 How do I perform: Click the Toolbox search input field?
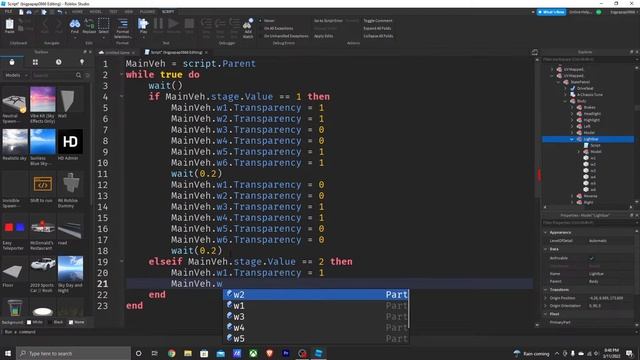pos(53,76)
